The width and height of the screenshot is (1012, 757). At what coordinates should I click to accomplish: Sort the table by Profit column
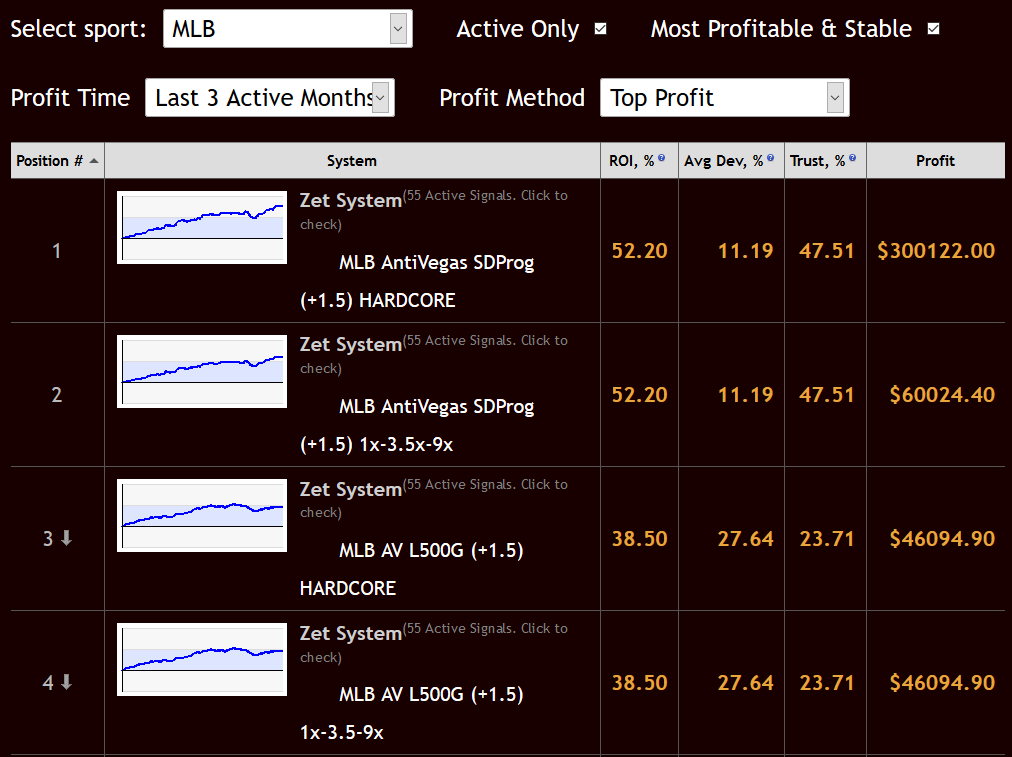point(935,160)
